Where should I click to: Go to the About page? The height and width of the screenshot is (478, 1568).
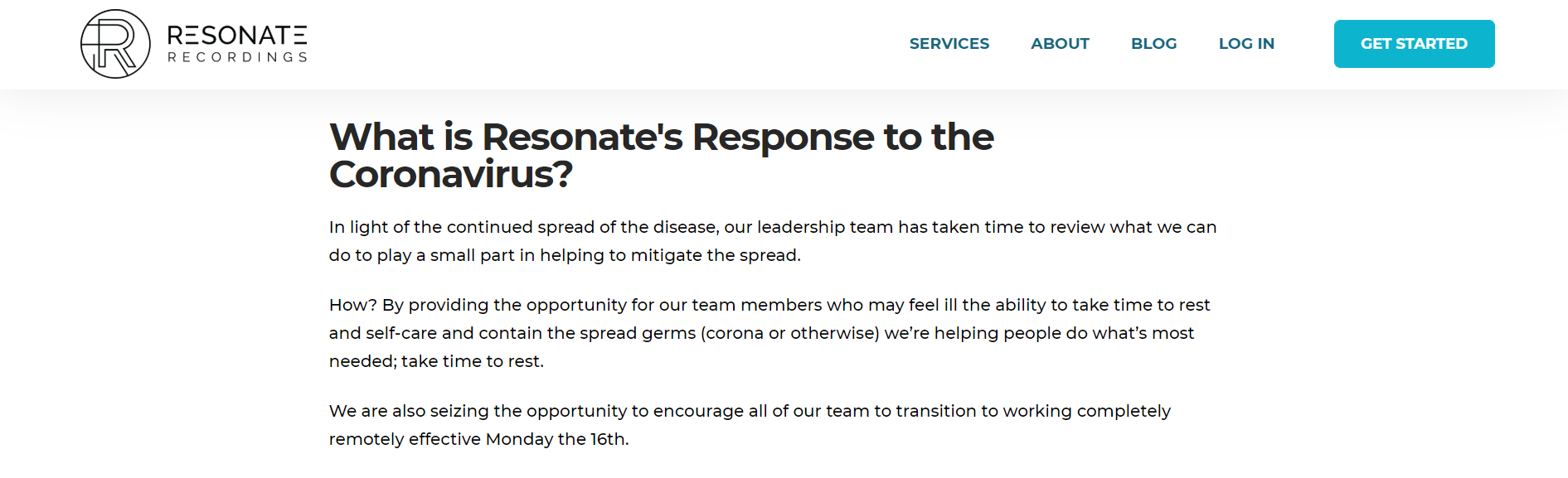point(1060,44)
